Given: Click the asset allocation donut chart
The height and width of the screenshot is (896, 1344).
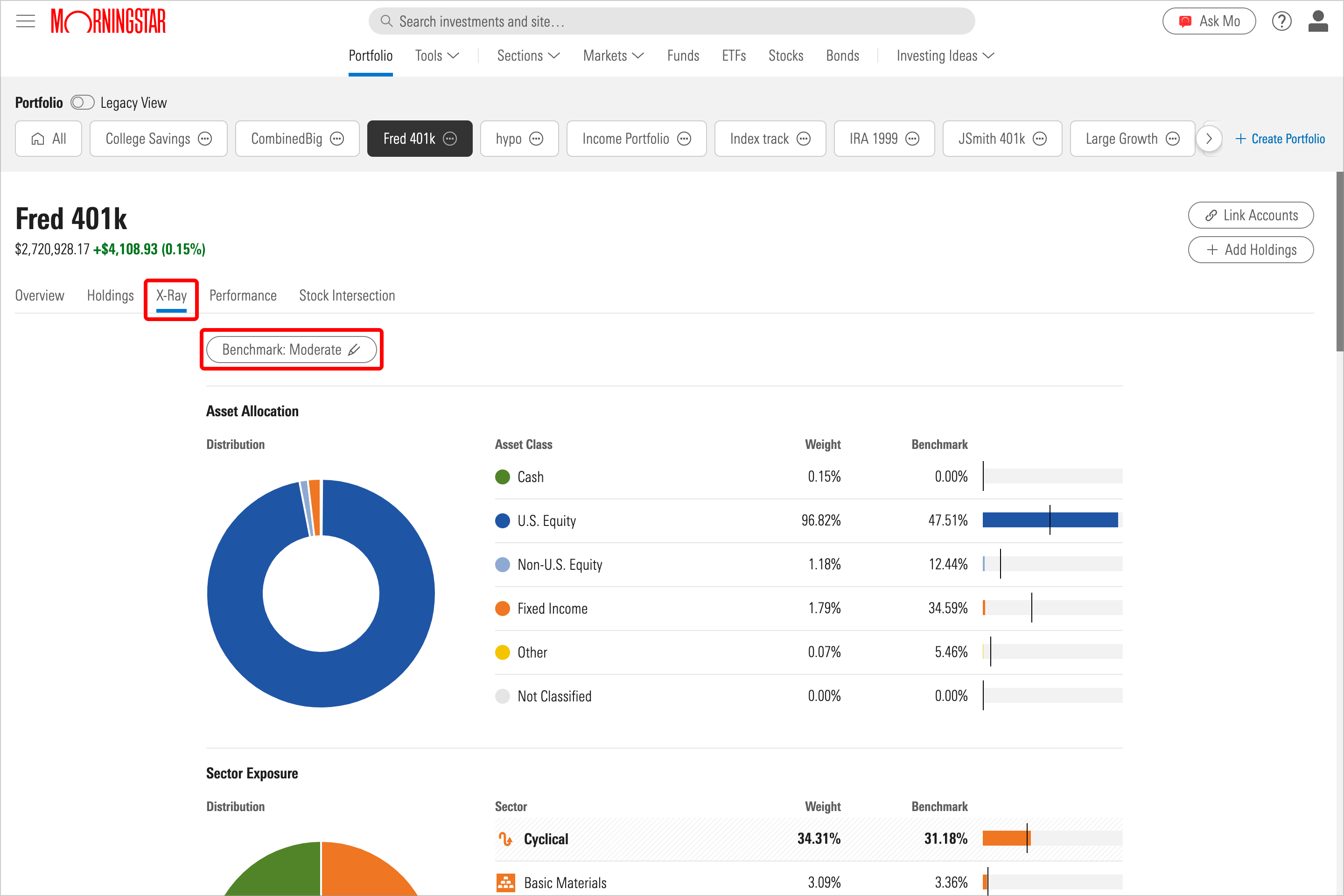Looking at the screenshot, I should [321, 593].
